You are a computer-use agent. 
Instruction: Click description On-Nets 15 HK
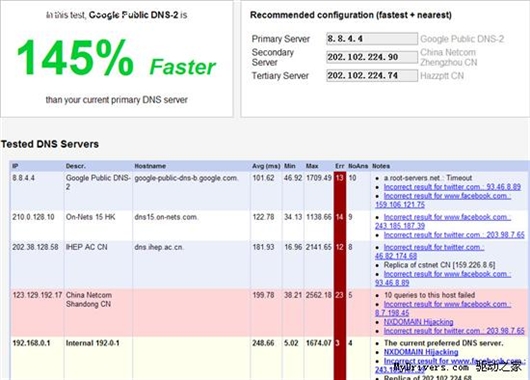point(90,217)
